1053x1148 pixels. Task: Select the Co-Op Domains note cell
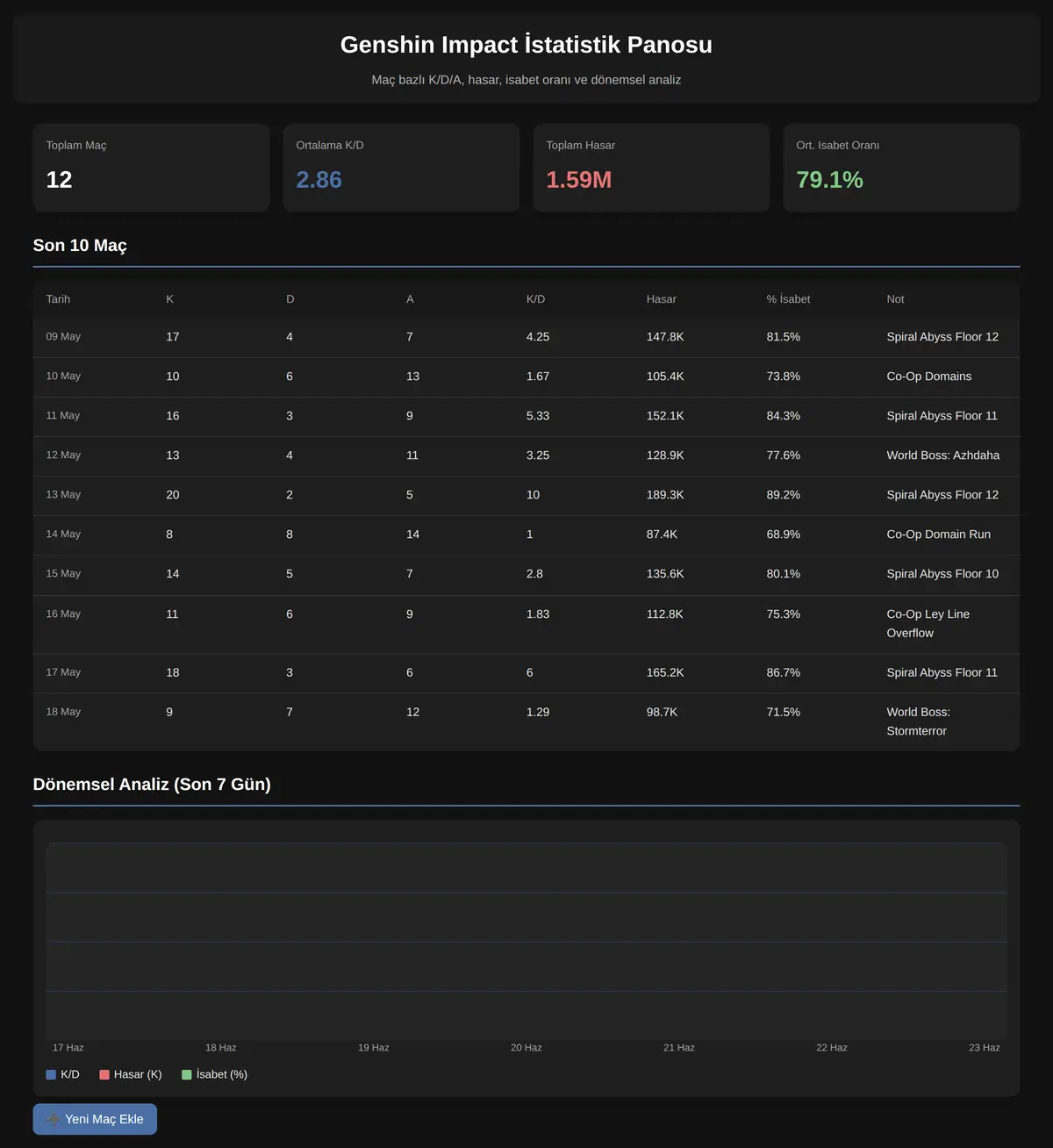[929, 377]
